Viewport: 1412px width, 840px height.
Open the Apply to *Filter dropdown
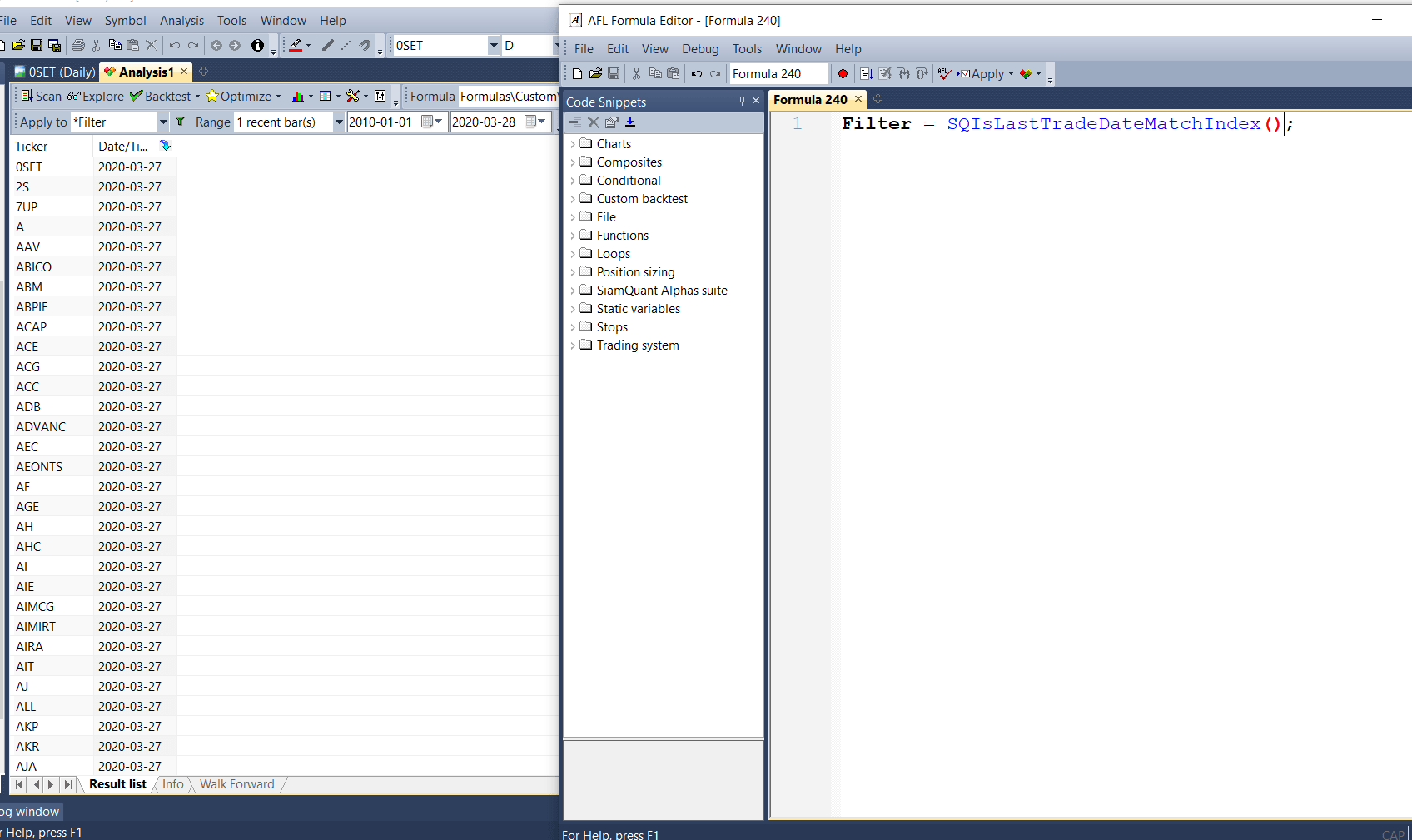click(162, 122)
